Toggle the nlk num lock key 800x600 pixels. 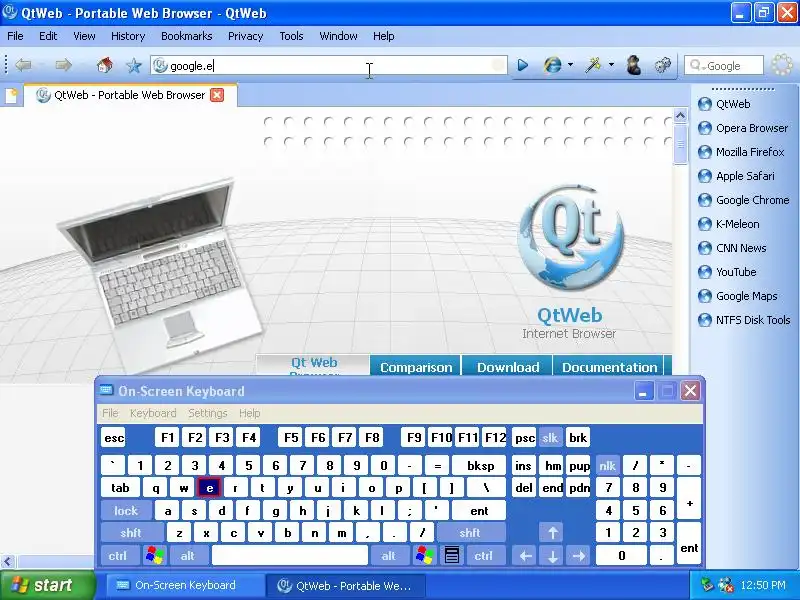[x=608, y=465]
